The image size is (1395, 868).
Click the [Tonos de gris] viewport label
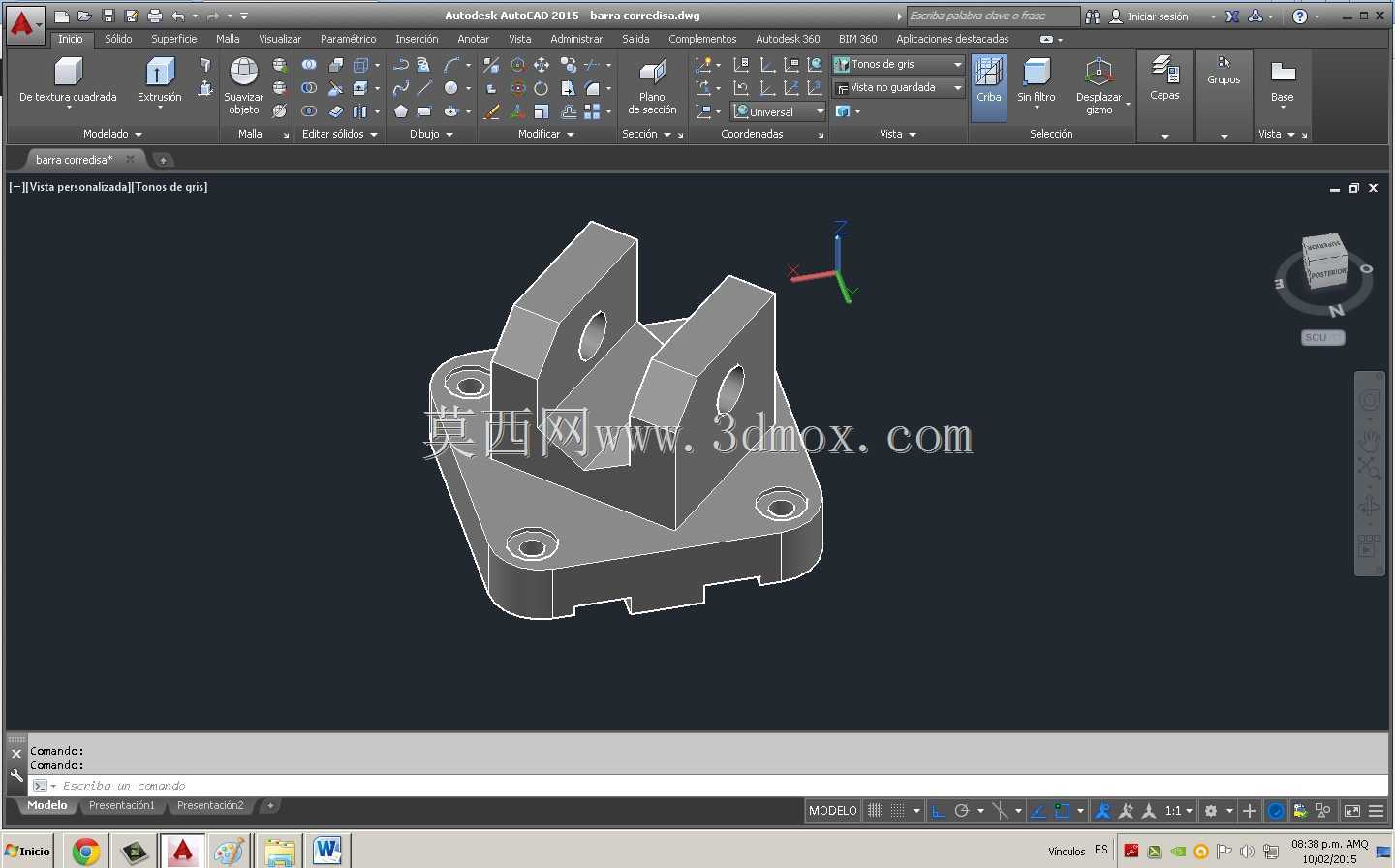170,186
